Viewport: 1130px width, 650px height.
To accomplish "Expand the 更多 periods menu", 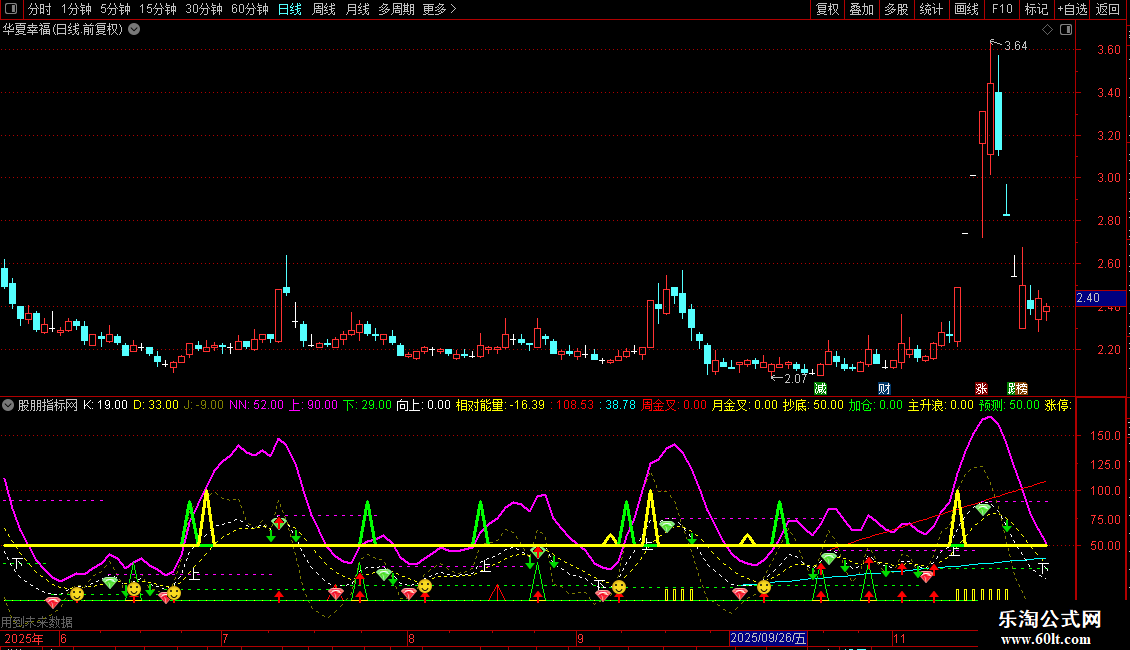I will click(x=439, y=10).
